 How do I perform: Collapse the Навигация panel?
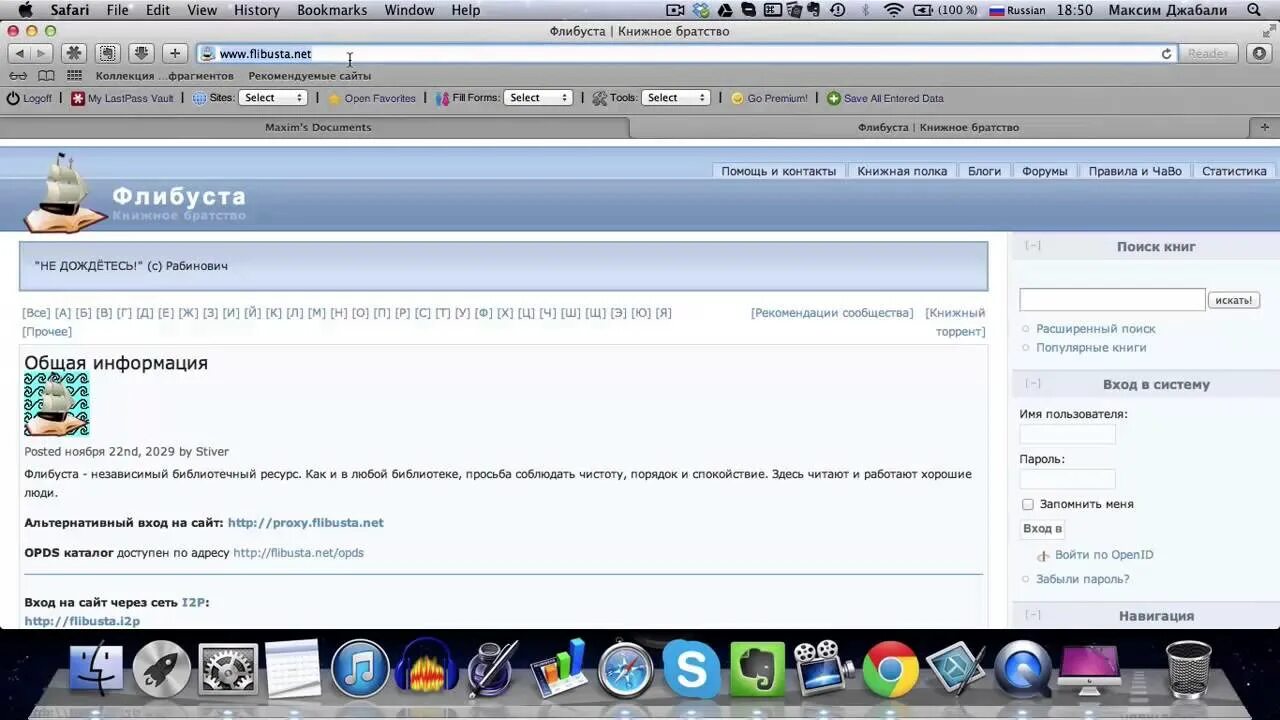(1033, 616)
